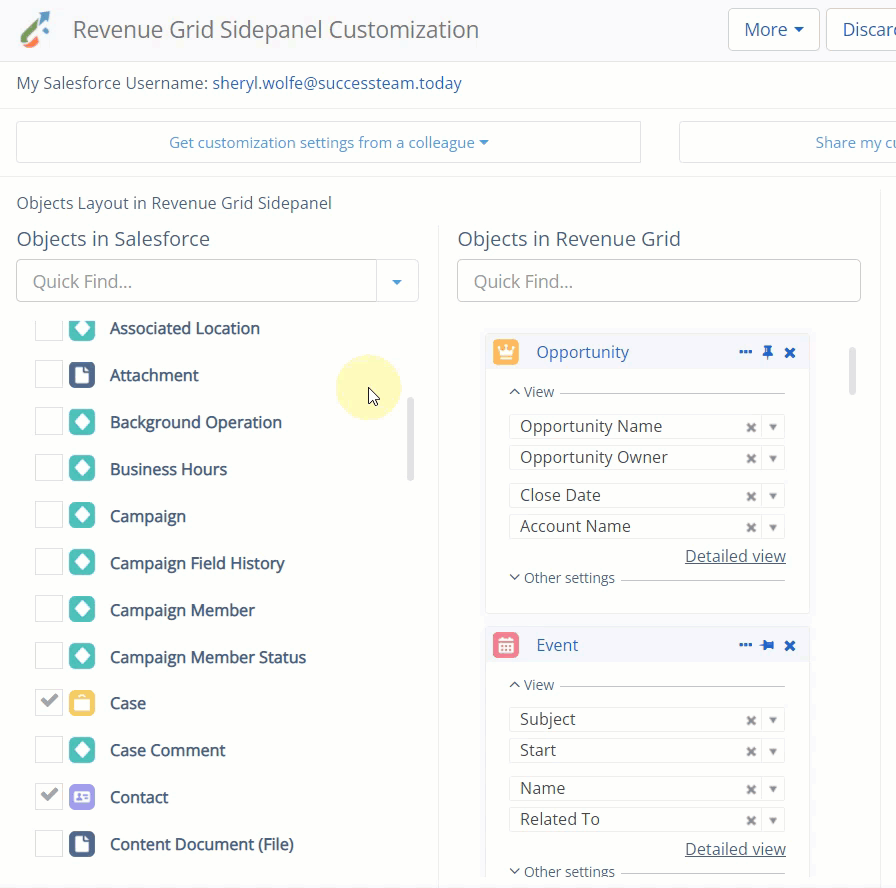This screenshot has height=888, width=896.
Task: Open Event card more options ellipsis
Action: tap(745, 645)
